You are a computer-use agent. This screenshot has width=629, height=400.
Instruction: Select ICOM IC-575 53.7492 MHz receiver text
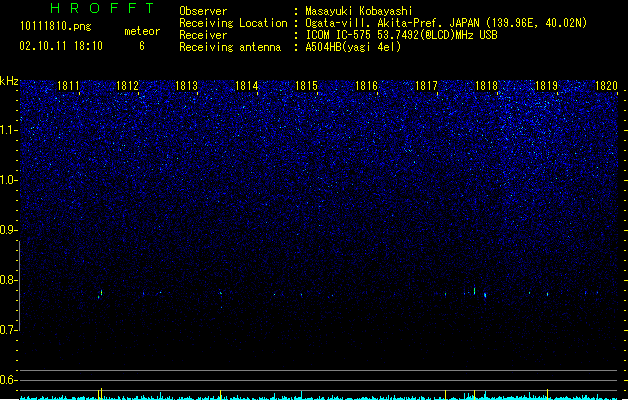tap(402, 35)
